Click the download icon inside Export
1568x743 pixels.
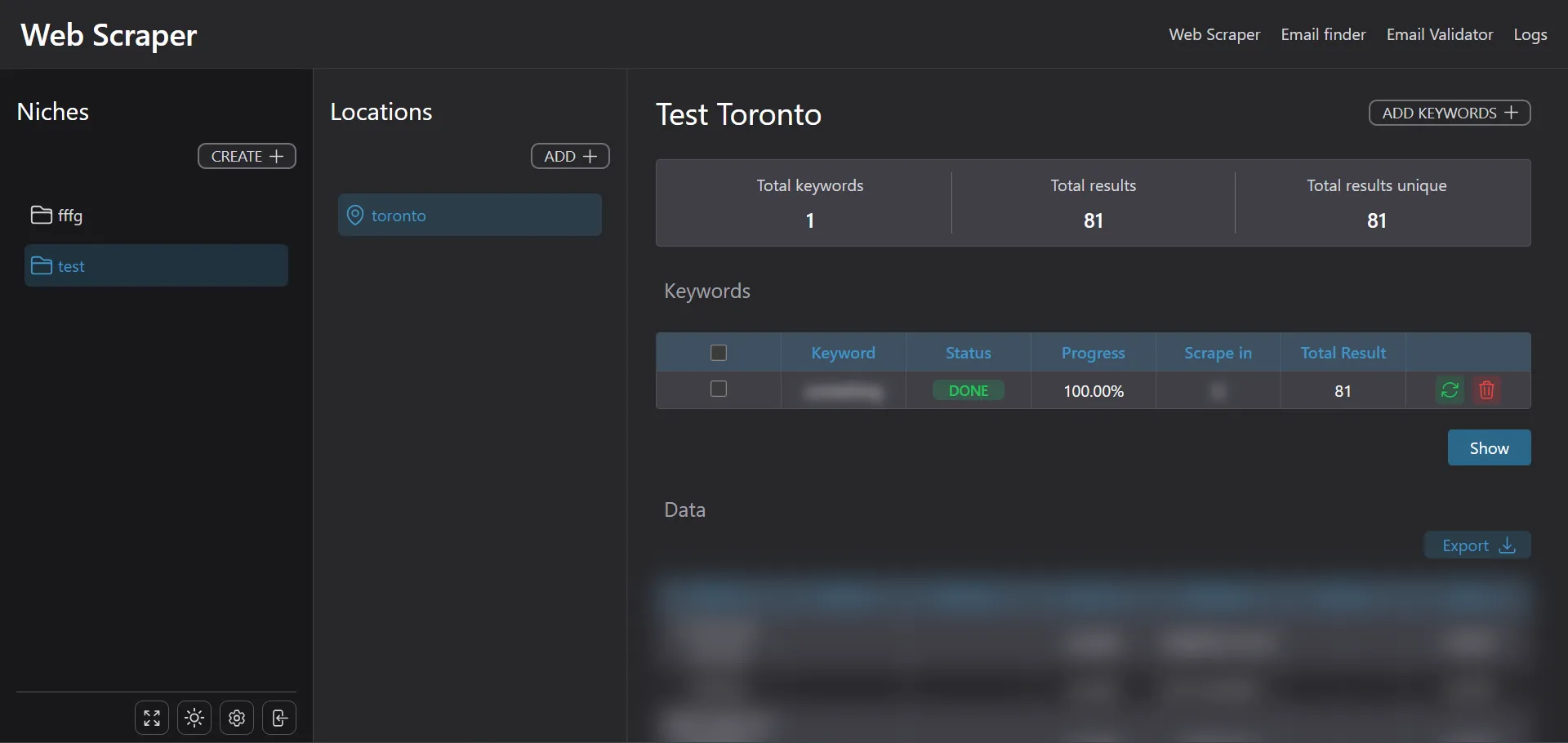tap(1508, 545)
